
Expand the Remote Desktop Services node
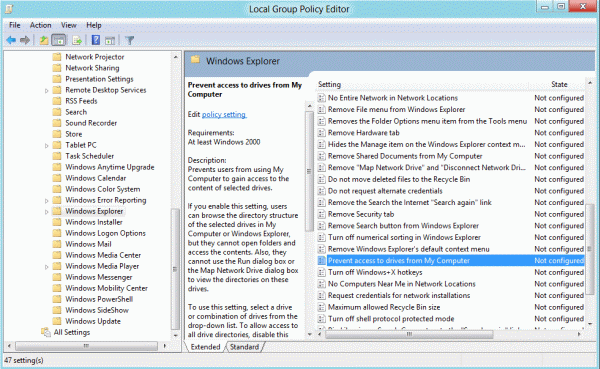[46, 91]
